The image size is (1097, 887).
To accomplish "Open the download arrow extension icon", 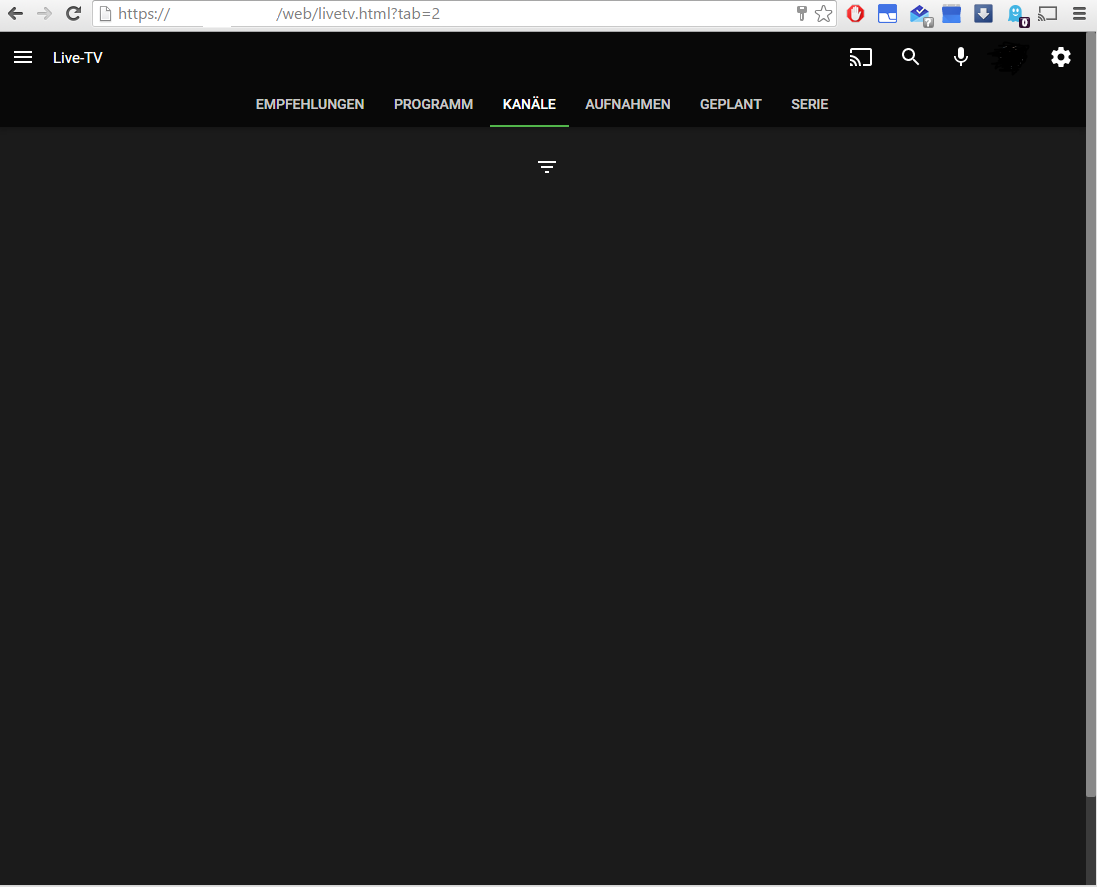I will [983, 13].
